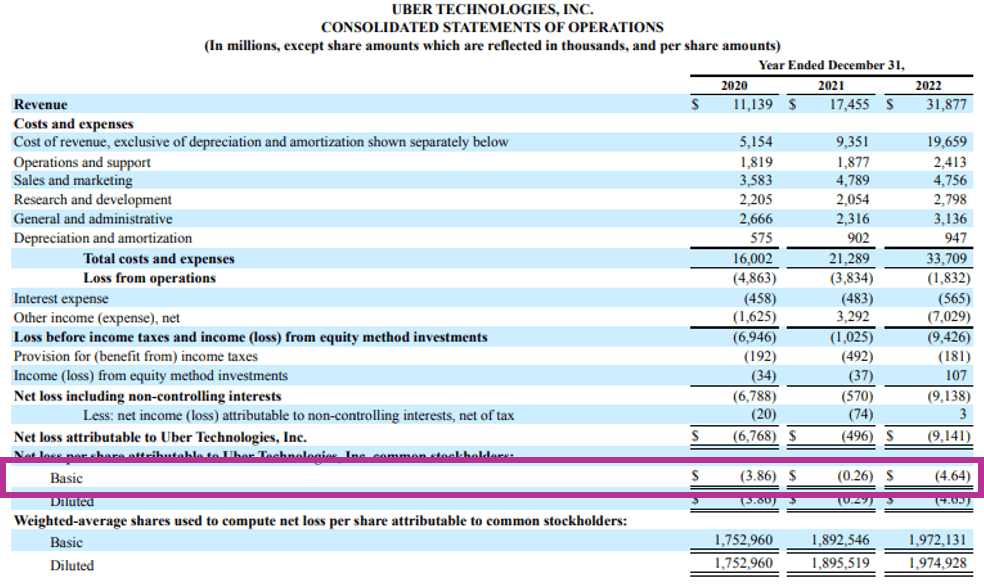Click 2022 Research and development value 2,798

point(949,200)
